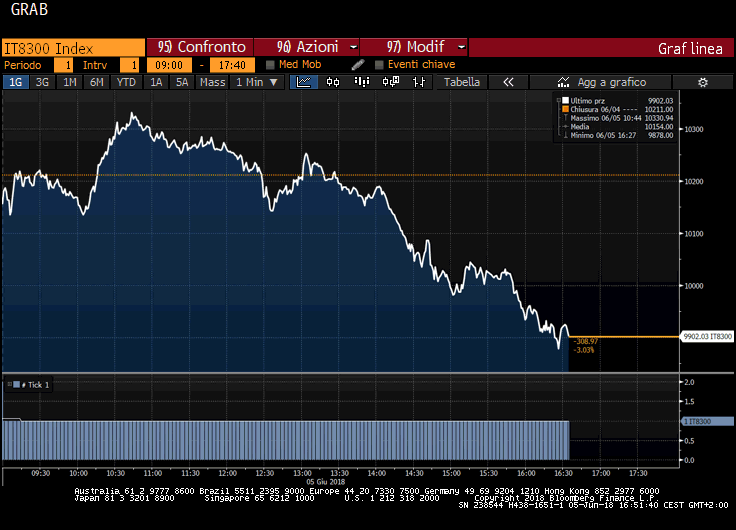The width and height of the screenshot is (736, 530).
Task: Collapse toolbar with double chevron button
Action: tap(508, 82)
